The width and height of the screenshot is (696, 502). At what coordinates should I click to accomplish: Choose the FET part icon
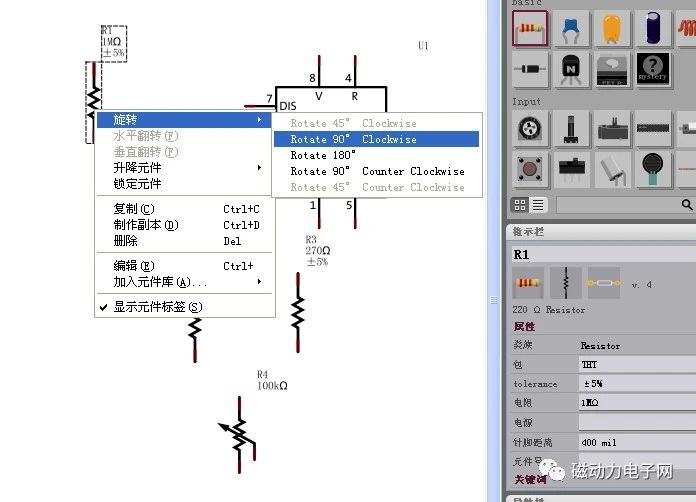pyautogui.click(x=612, y=69)
